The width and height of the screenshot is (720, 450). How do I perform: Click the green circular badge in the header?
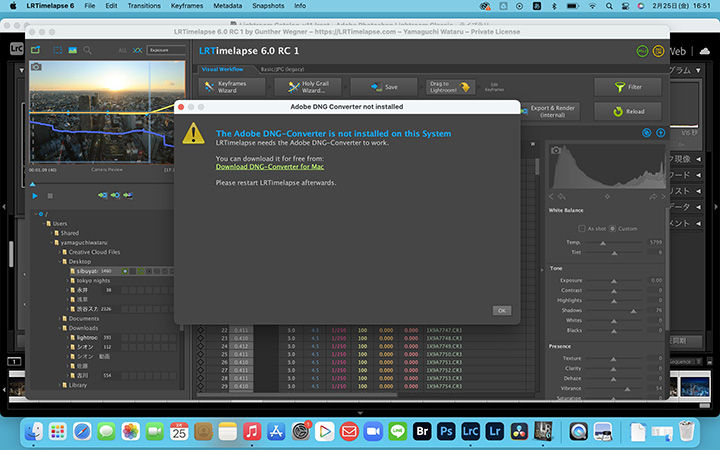(642, 51)
